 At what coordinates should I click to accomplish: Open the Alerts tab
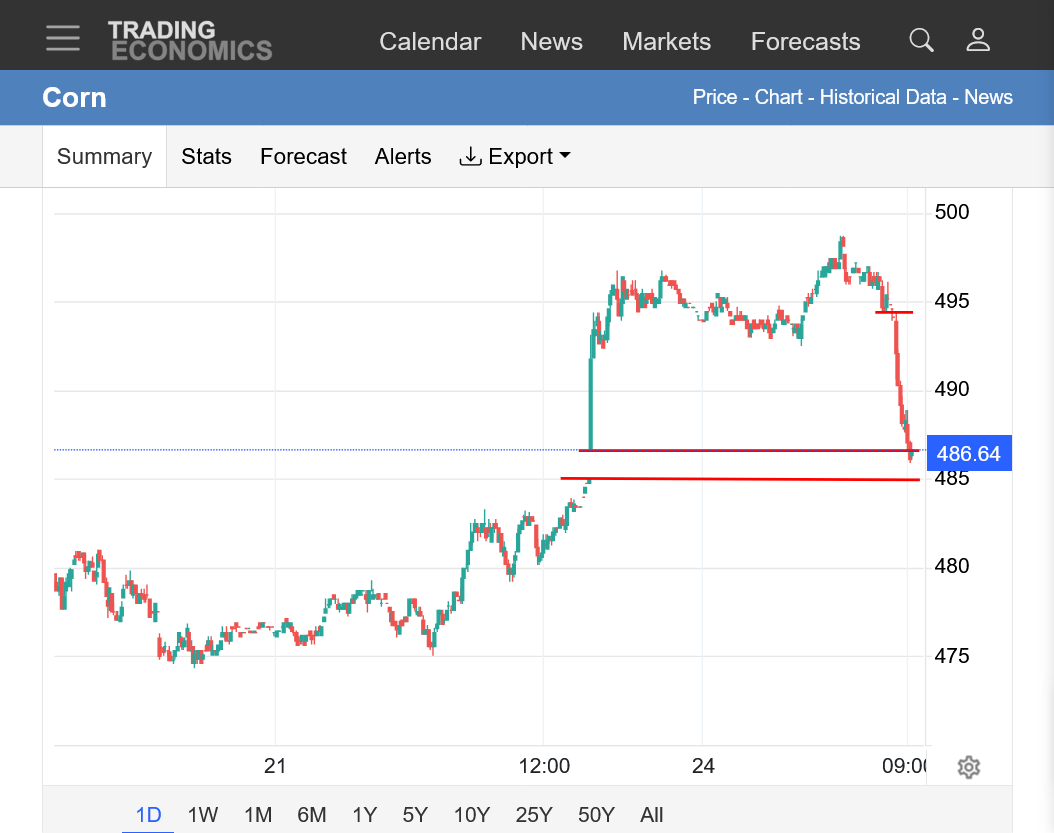click(x=403, y=157)
